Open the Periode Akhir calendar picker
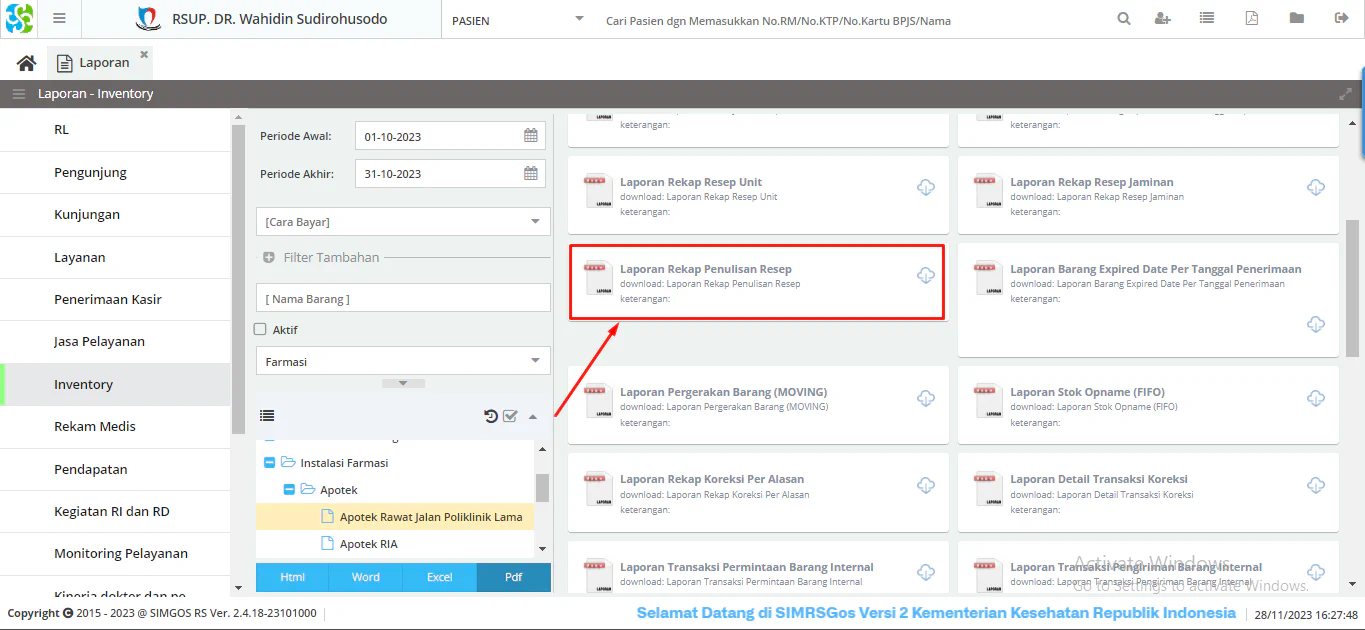This screenshot has height=630, width=1365. point(531,173)
